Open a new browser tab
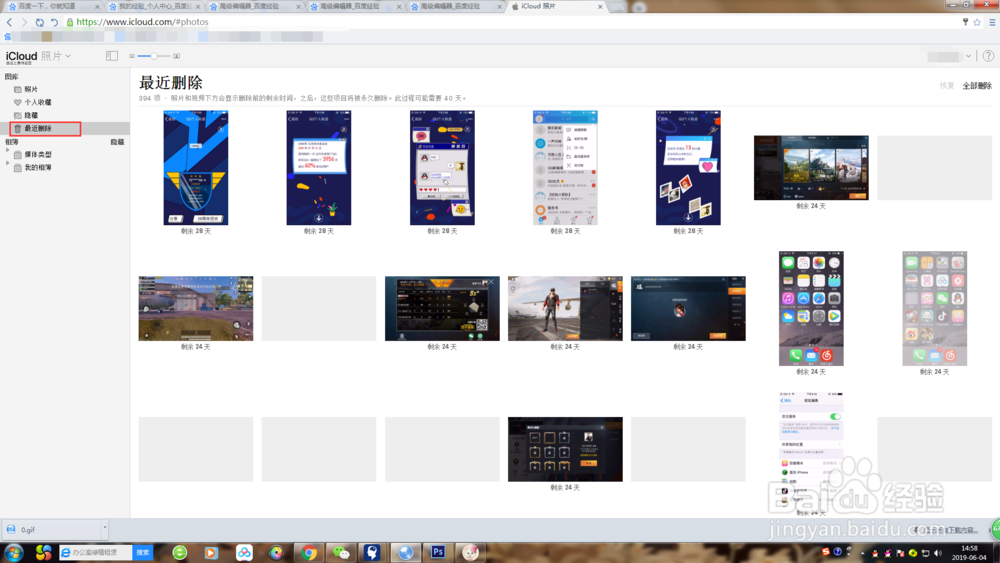Image resolution: width=1000 pixels, height=563 pixels. pyautogui.click(x=617, y=6)
